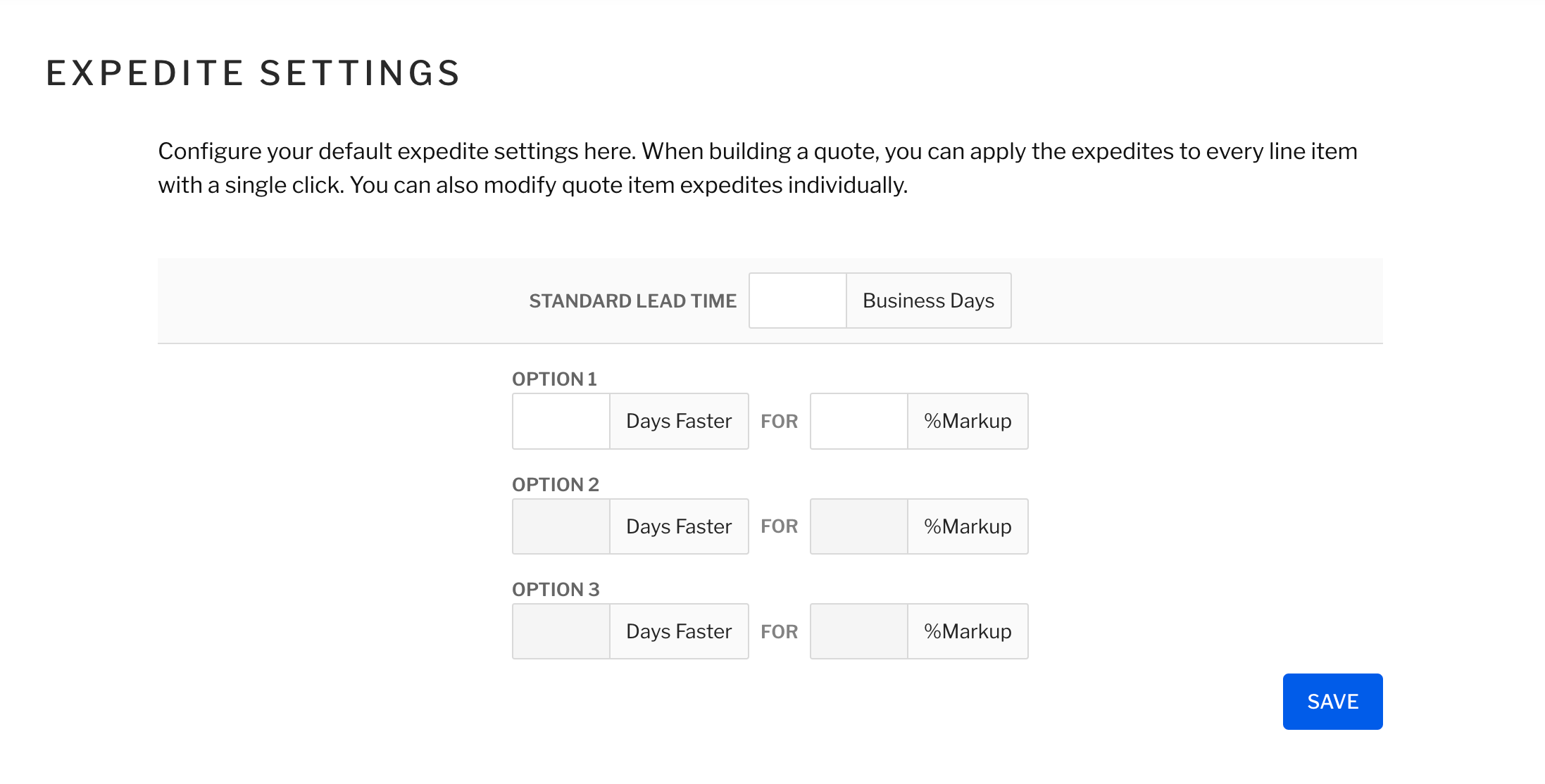Click the %Markup input for Option 3
The image size is (1545, 784).
point(858,631)
